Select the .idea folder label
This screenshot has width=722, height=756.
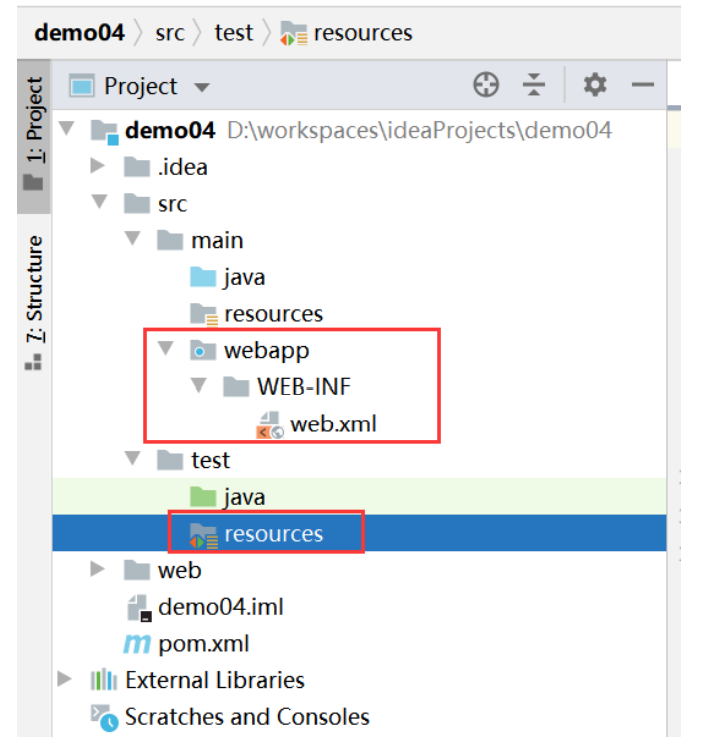coord(183,167)
